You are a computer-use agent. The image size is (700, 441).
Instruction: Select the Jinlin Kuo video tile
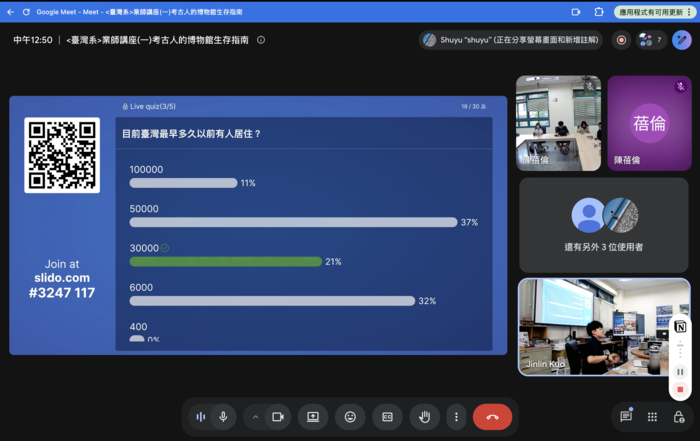(604, 327)
